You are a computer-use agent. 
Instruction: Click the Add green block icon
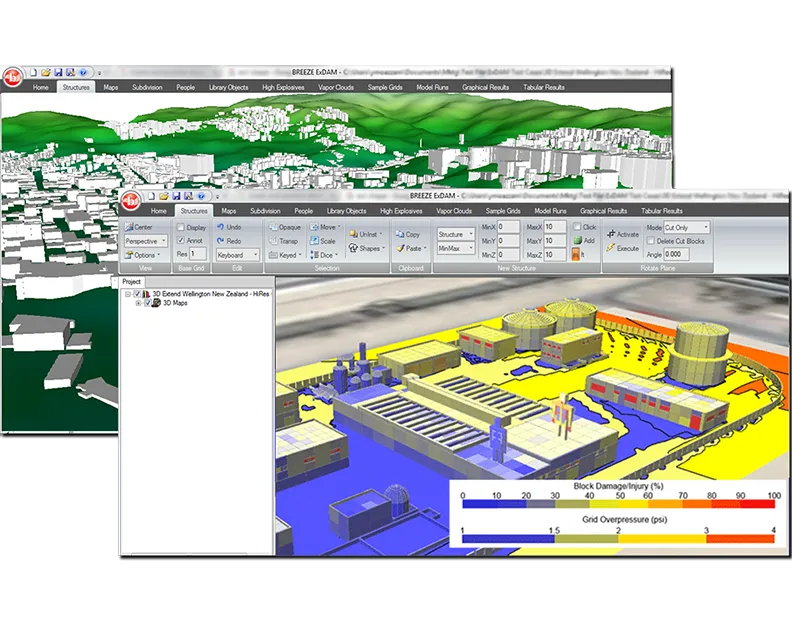577,241
